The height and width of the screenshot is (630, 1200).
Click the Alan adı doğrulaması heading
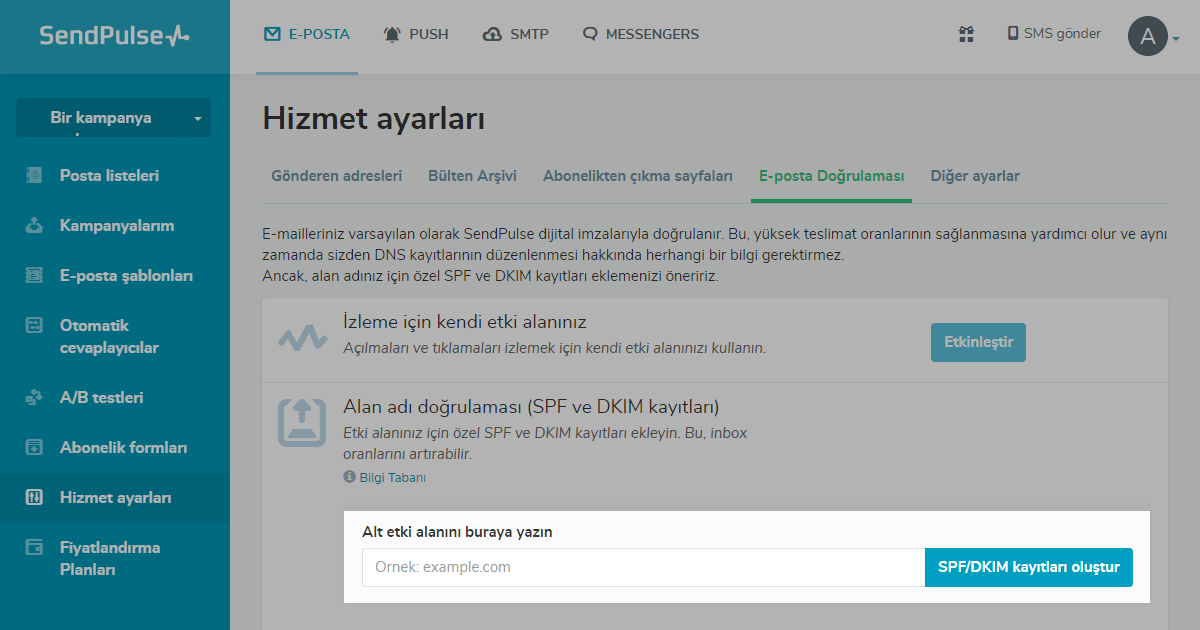[531, 407]
